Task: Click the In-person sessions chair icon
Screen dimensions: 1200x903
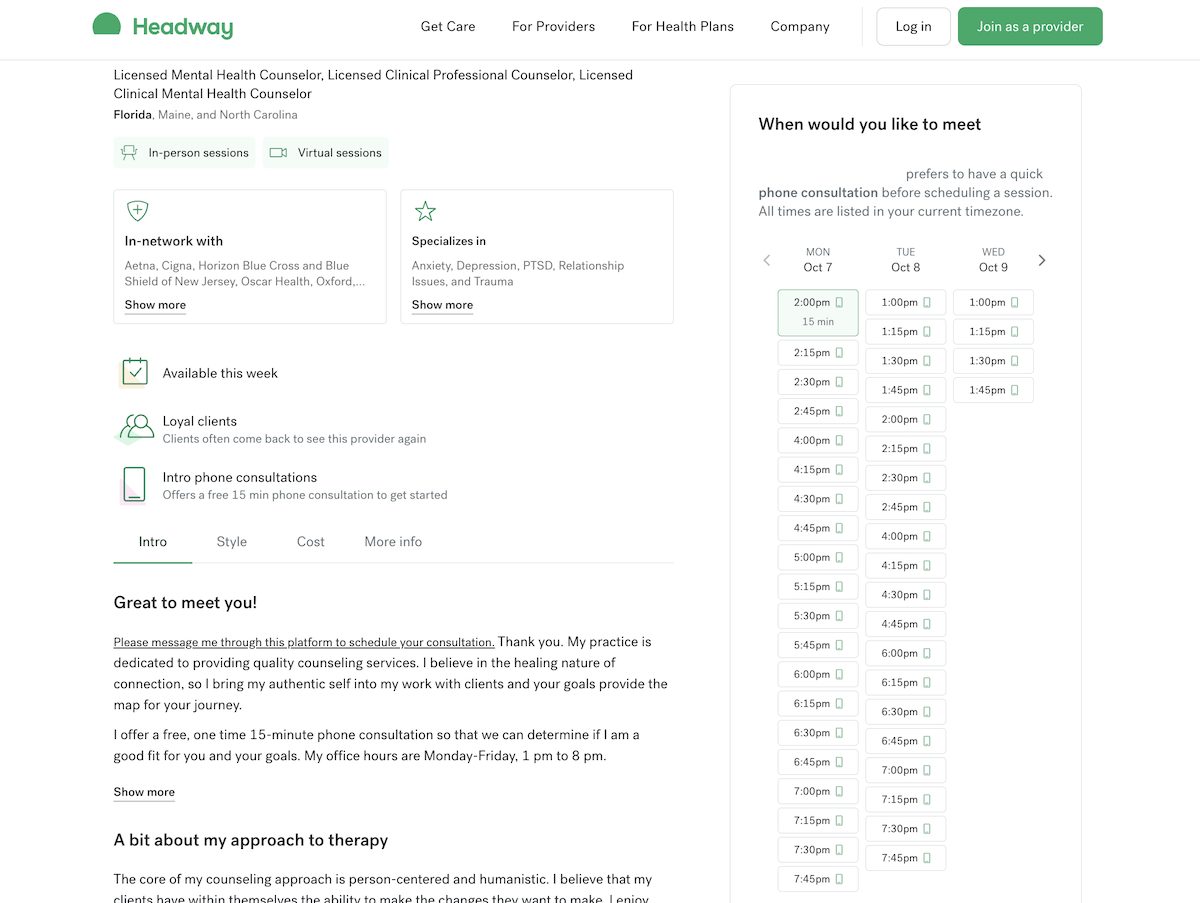Action: 129,153
